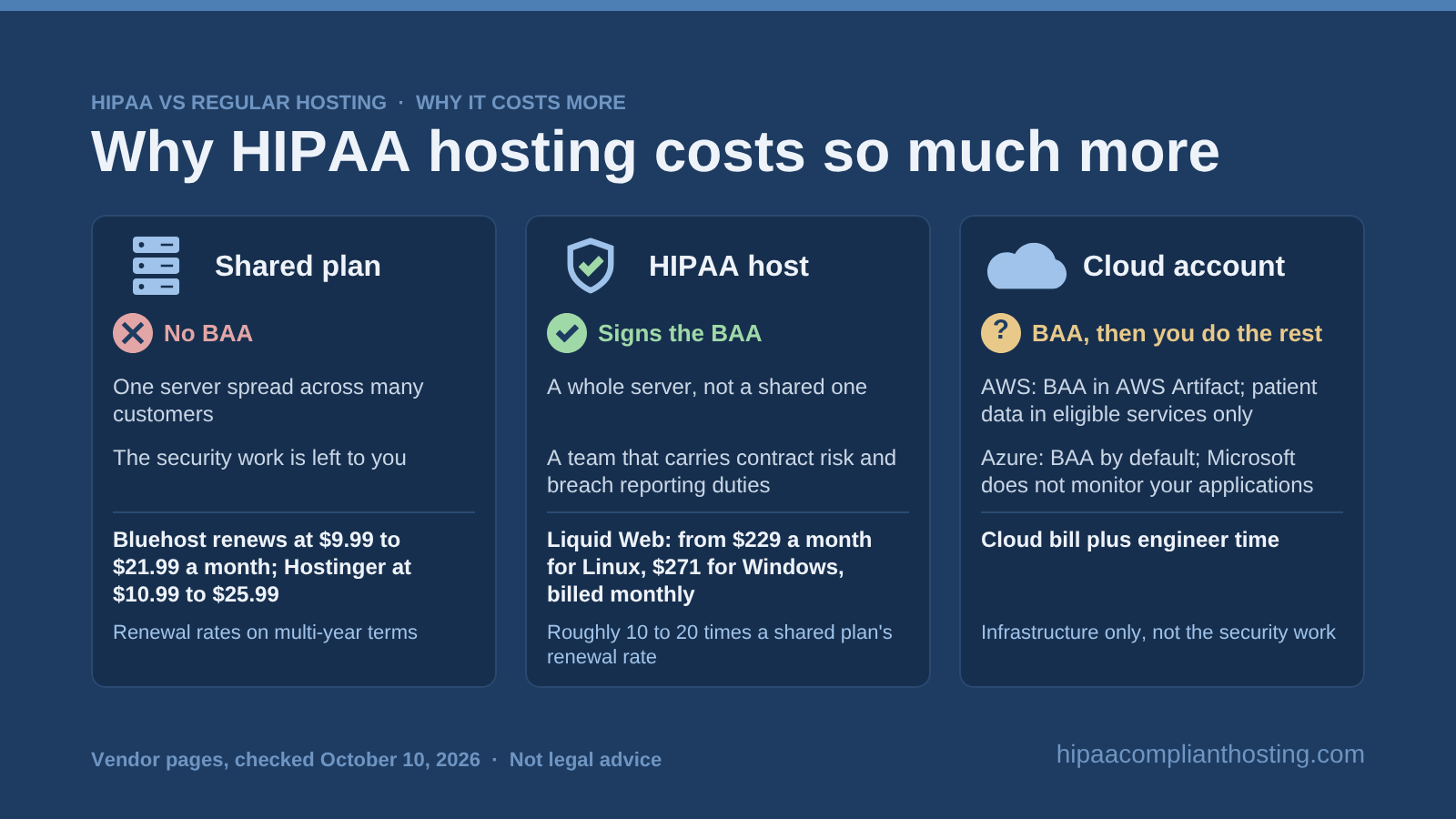Viewport: 1456px width, 819px height.
Task: Click 'HIPAA VS REGULAR HOSTING' in the subtitle
Action: pyautogui.click(x=238, y=103)
